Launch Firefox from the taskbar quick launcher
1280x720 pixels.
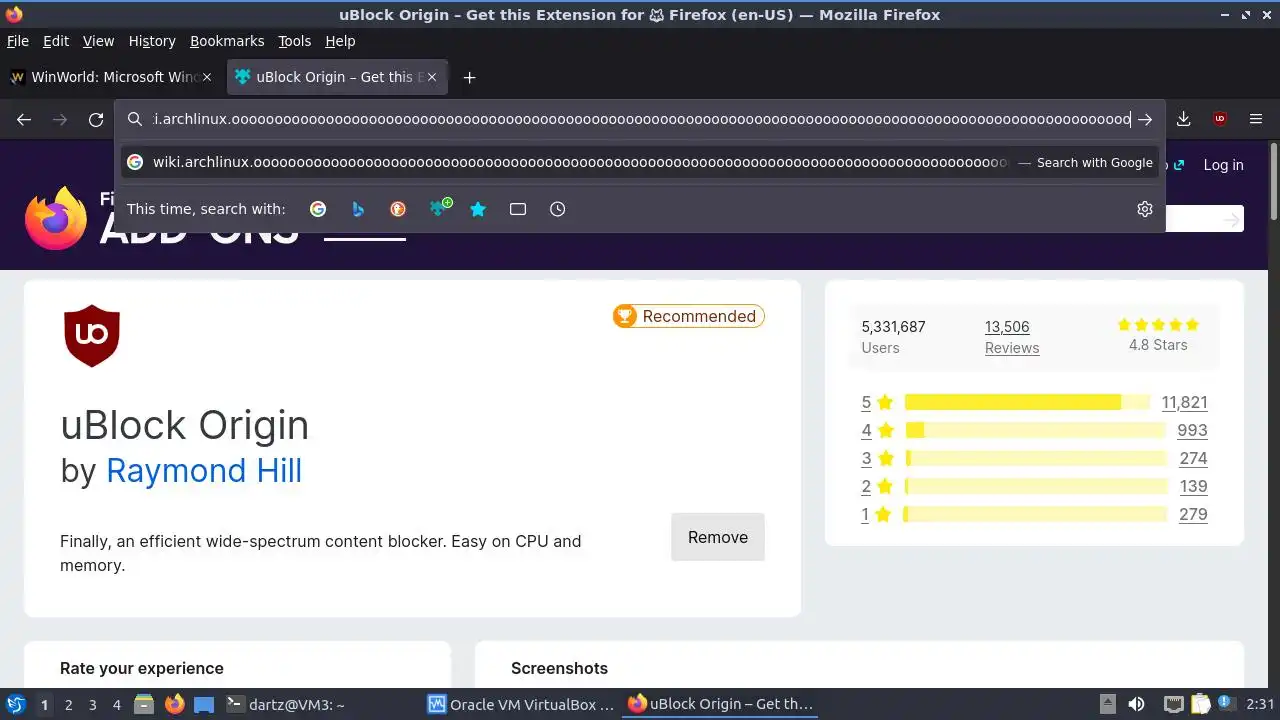click(x=174, y=704)
